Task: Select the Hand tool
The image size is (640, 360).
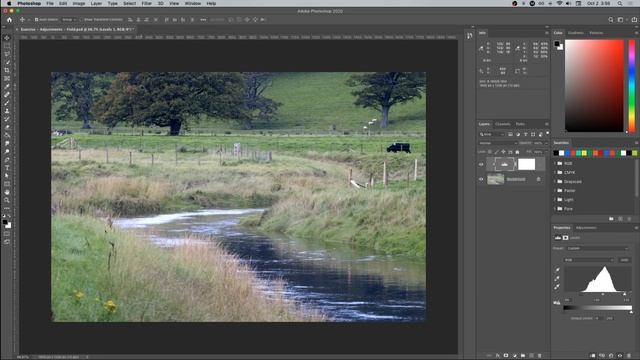Action: (x=7, y=192)
